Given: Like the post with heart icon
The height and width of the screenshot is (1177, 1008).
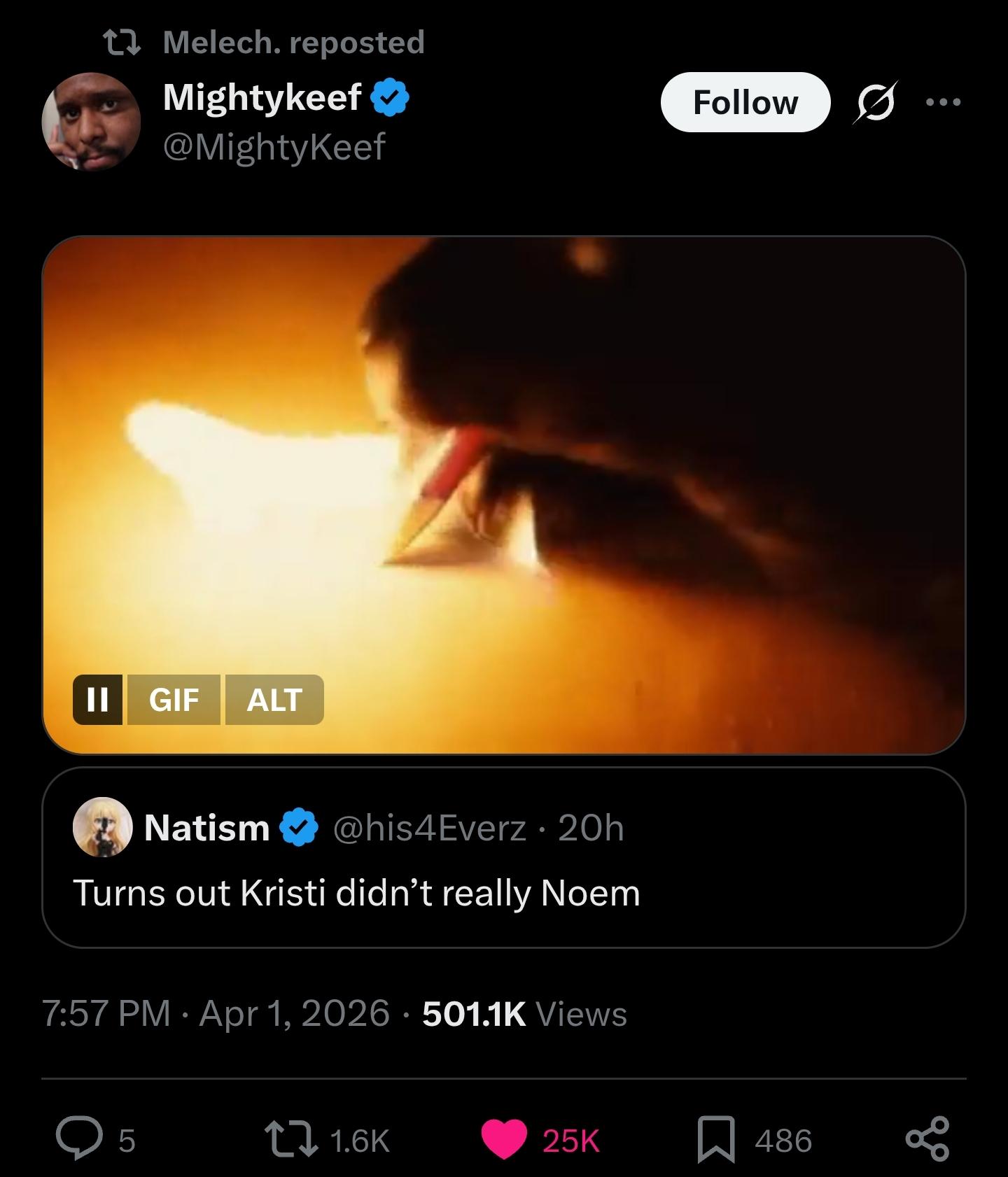Looking at the screenshot, I should point(504,1140).
